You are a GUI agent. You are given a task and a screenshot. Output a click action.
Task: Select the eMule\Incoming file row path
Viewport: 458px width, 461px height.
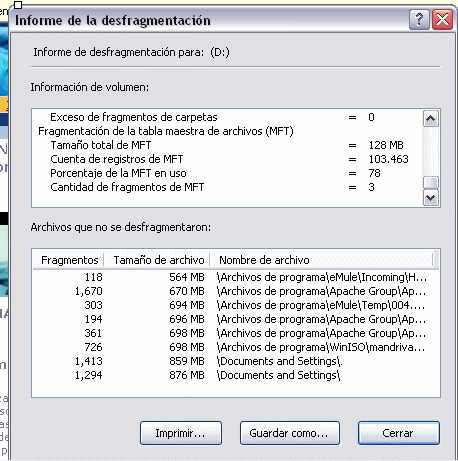(x=322, y=277)
